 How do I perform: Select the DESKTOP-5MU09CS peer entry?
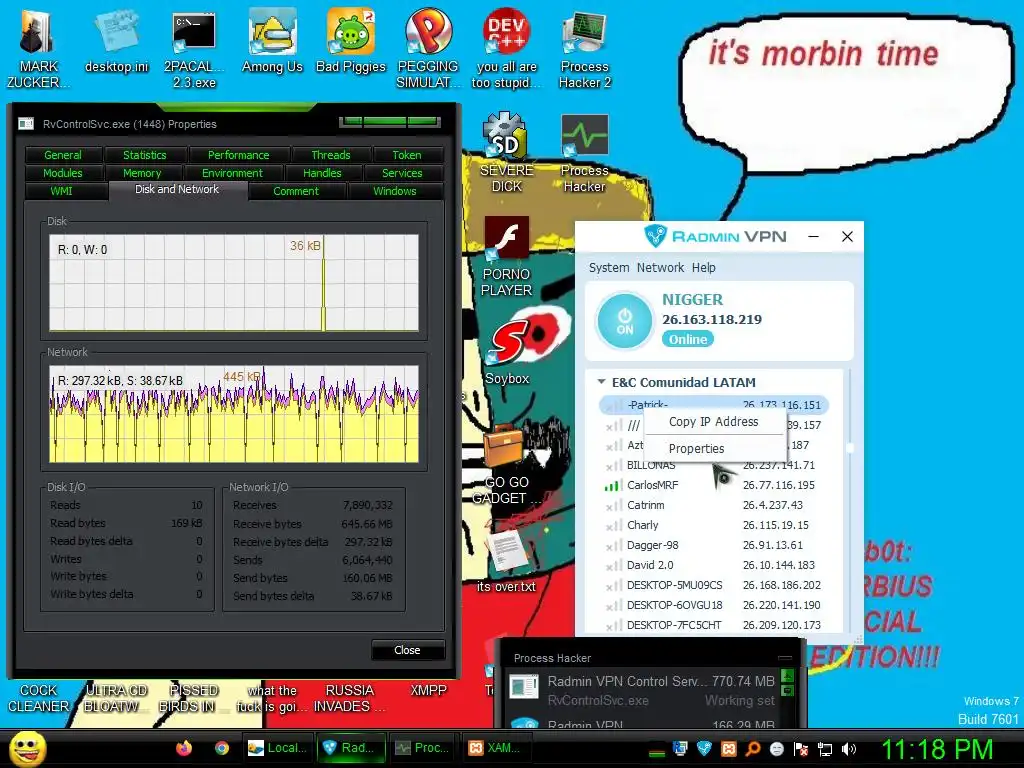(x=714, y=585)
